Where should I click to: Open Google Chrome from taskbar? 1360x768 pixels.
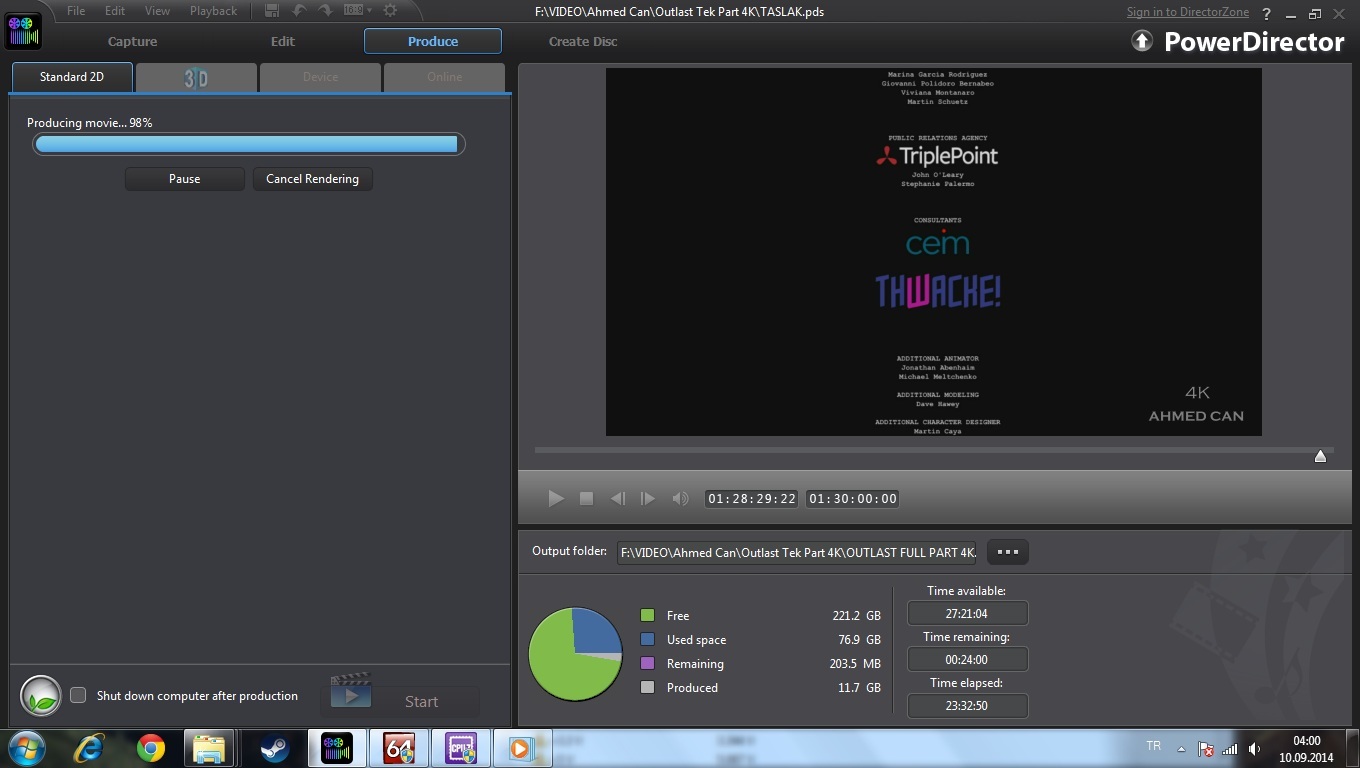click(151, 748)
